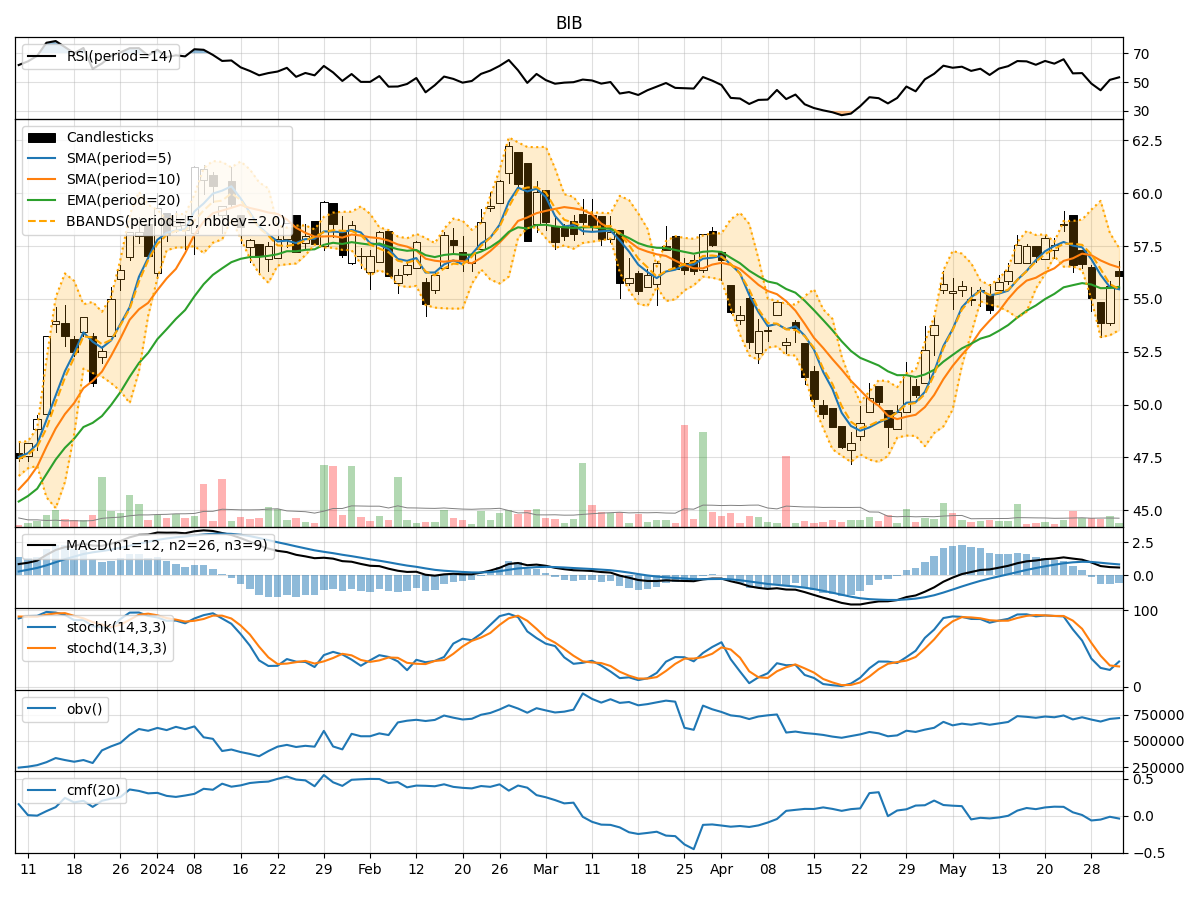Click the black Candlesticks legend marker
This screenshot has width=1200, height=900.
pos(42,137)
